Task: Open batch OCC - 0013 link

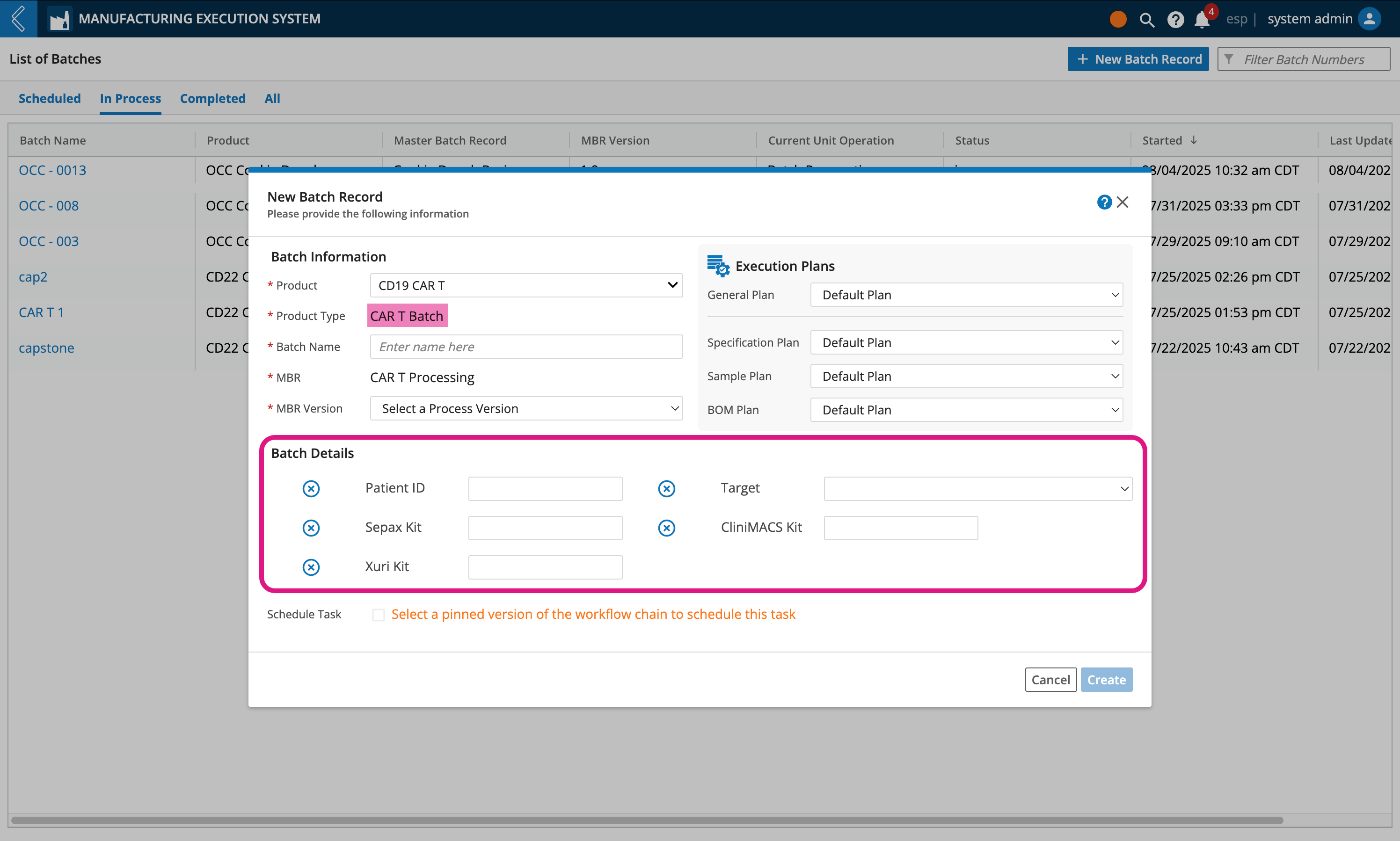Action: coord(53,170)
